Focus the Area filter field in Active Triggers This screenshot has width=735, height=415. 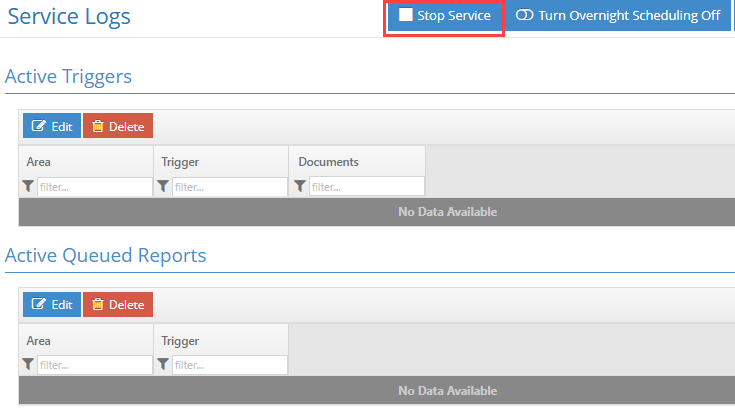coord(94,187)
